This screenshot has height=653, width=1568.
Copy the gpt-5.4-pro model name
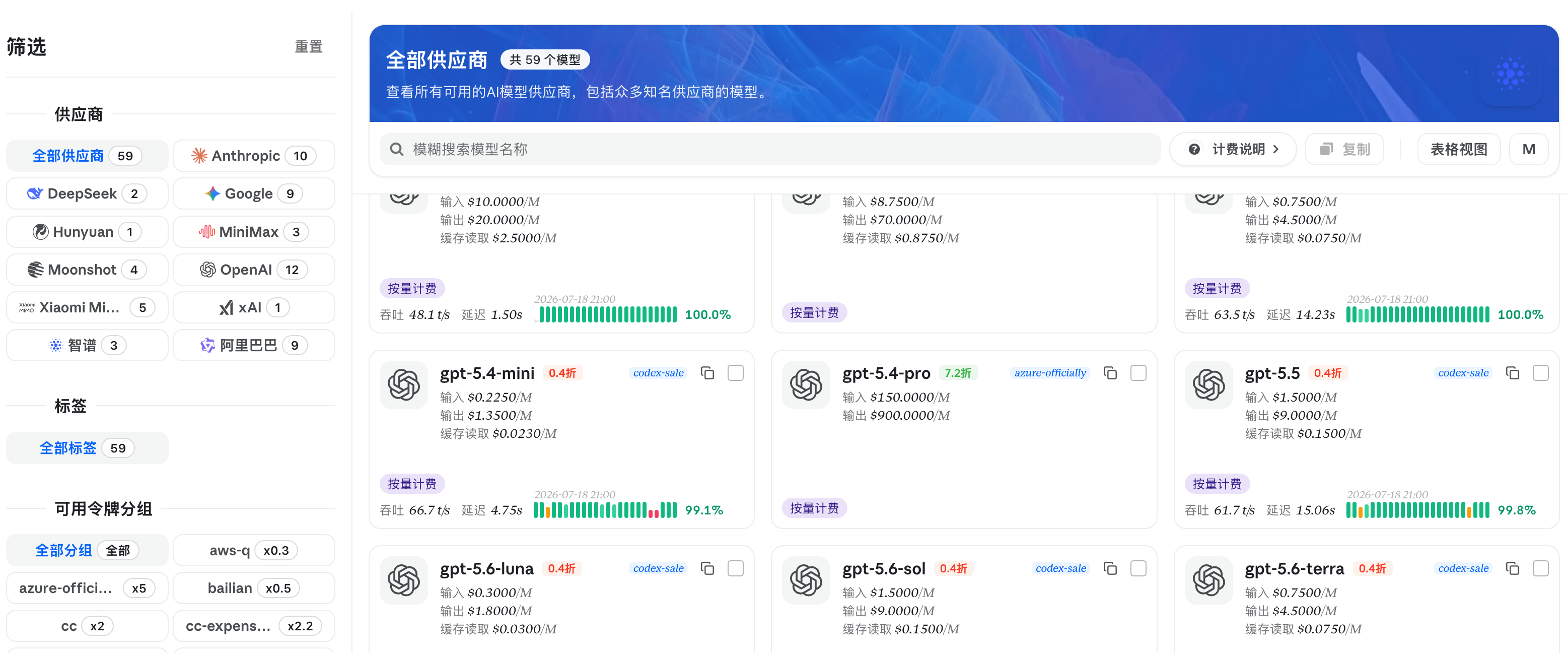pyautogui.click(x=1110, y=373)
